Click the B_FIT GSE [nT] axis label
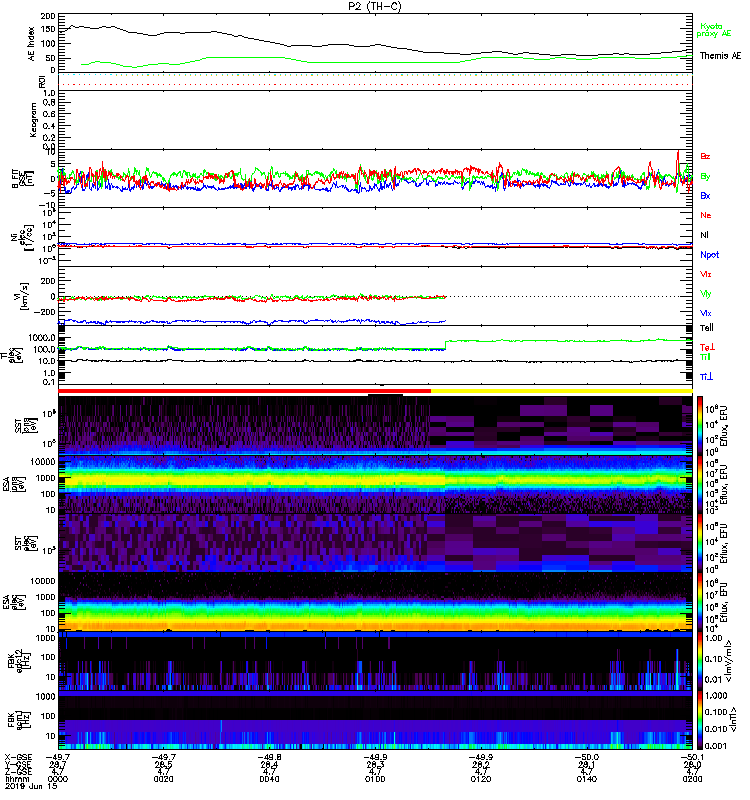Image resolution: width=750 pixels, height=800 pixels. [22, 179]
